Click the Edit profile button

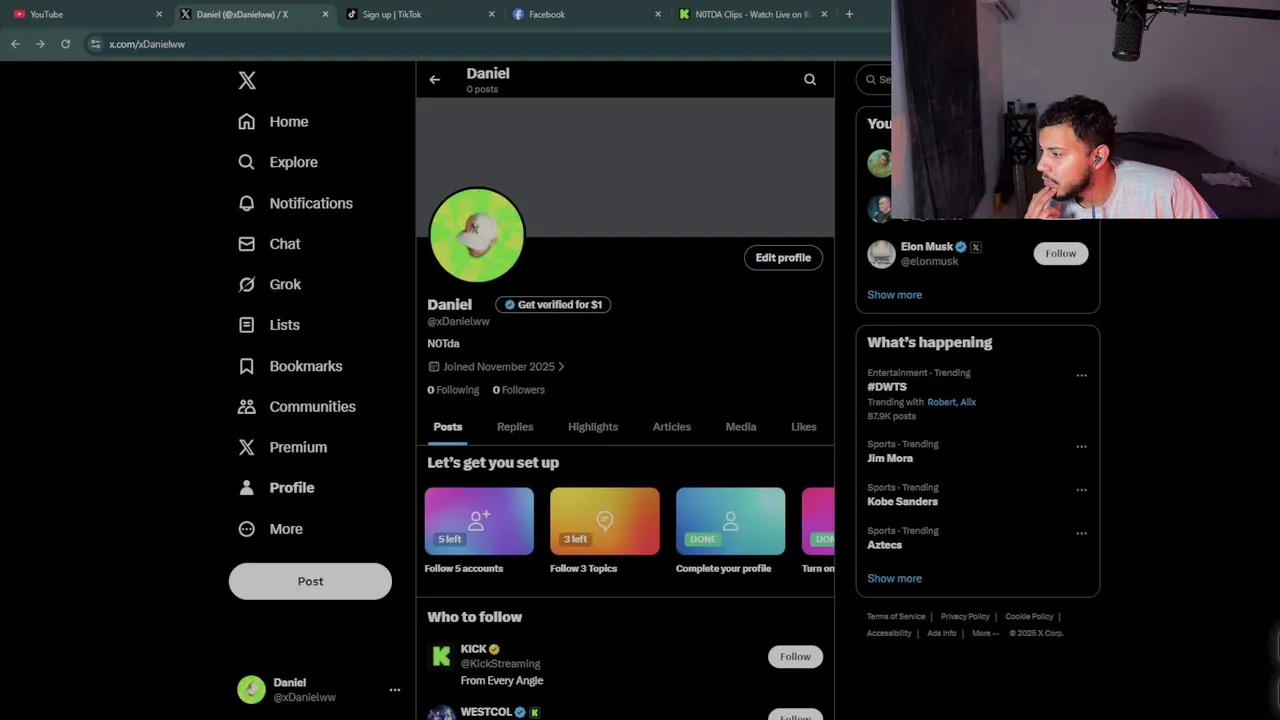click(783, 258)
